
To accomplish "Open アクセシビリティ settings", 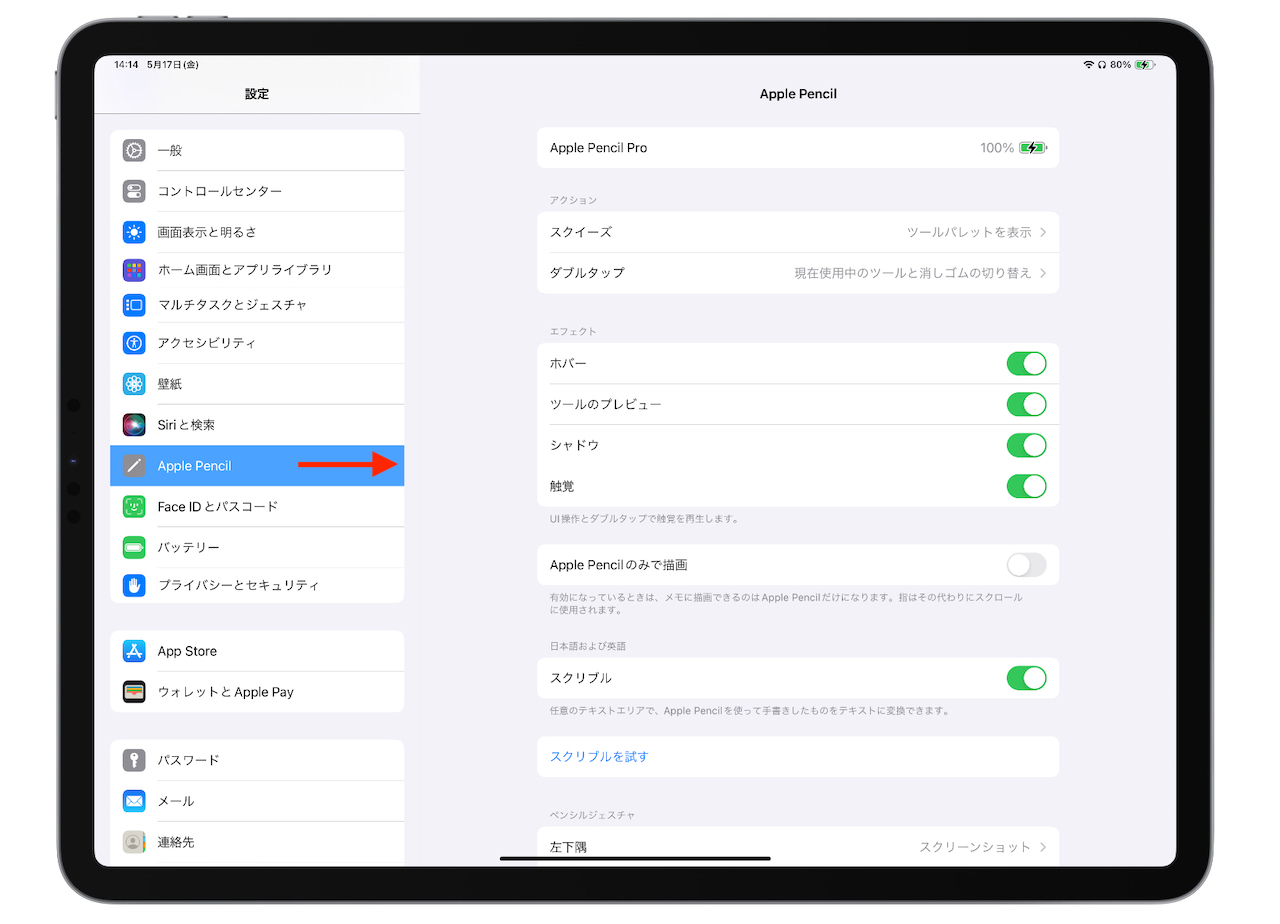I will coord(134,342).
